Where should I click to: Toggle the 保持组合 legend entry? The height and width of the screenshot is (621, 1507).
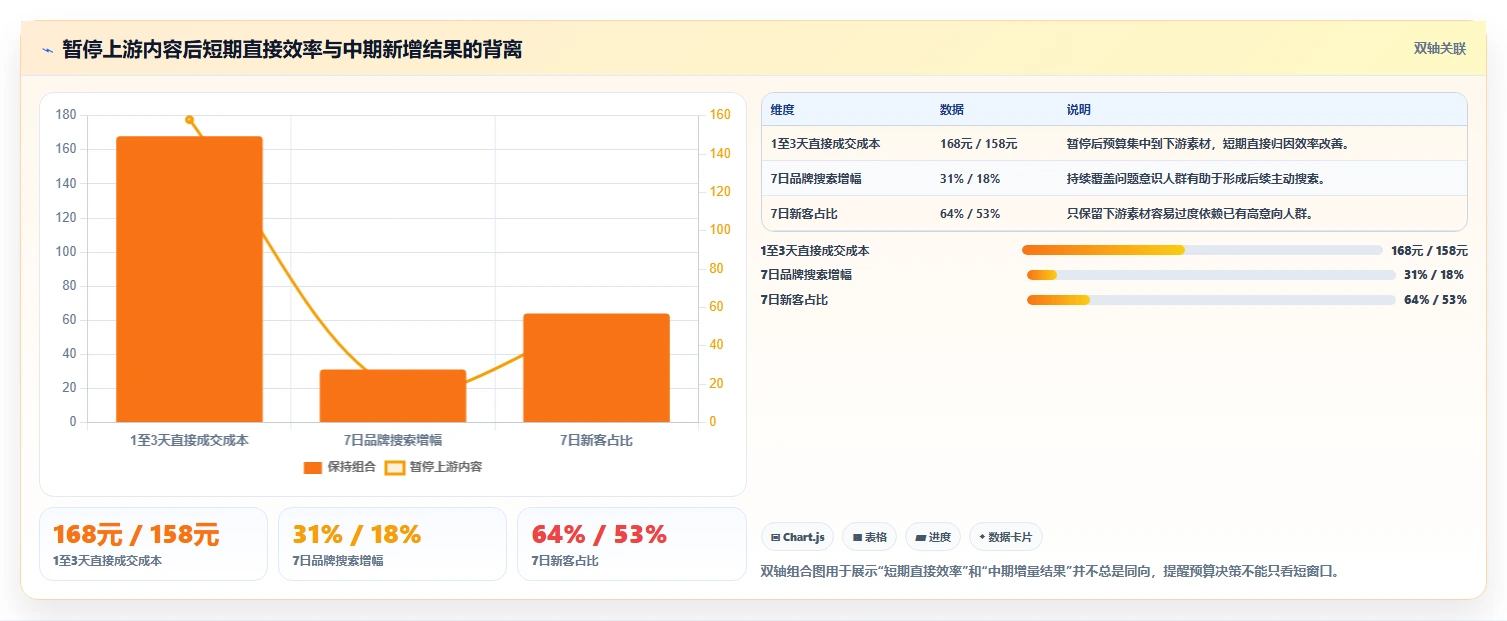339,467
